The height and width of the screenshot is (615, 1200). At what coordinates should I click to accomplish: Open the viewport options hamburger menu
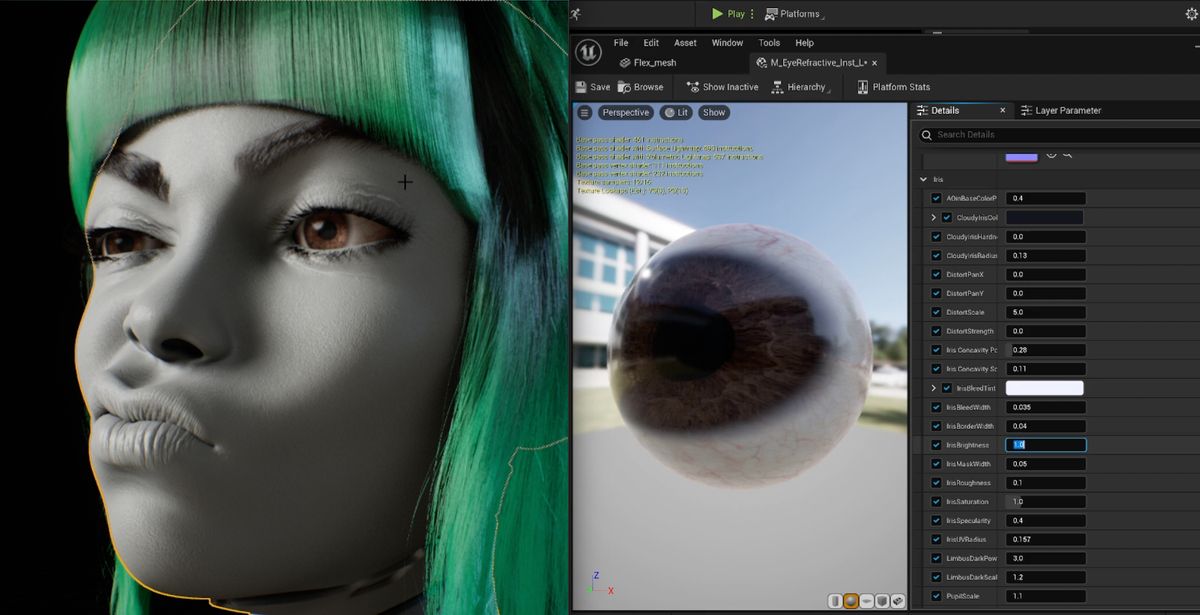(x=585, y=112)
